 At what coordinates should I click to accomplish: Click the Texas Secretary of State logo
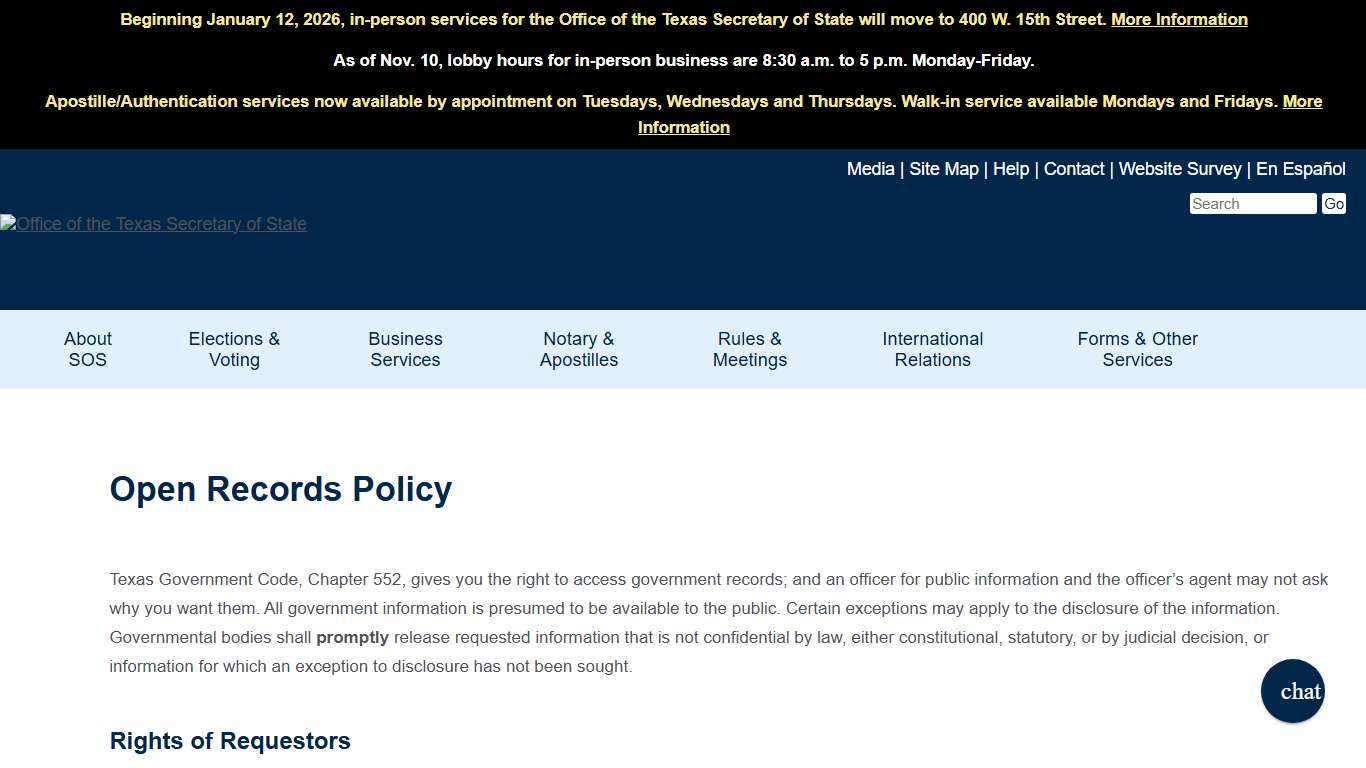153,223
